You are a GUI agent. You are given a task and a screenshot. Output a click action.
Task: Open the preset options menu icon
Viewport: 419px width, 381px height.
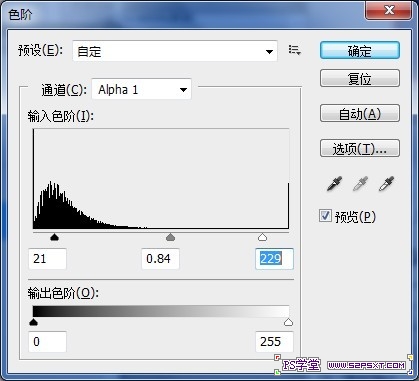point(295,50)
